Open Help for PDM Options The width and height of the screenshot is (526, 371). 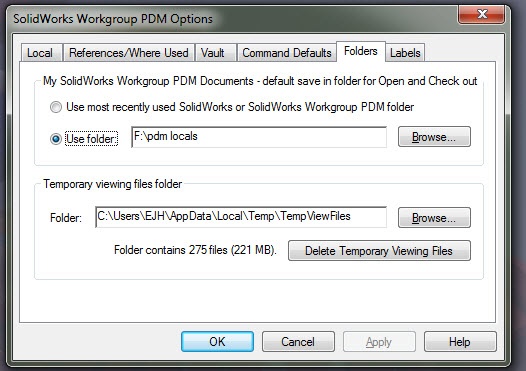pyautogui.click(x=460, y=341)
